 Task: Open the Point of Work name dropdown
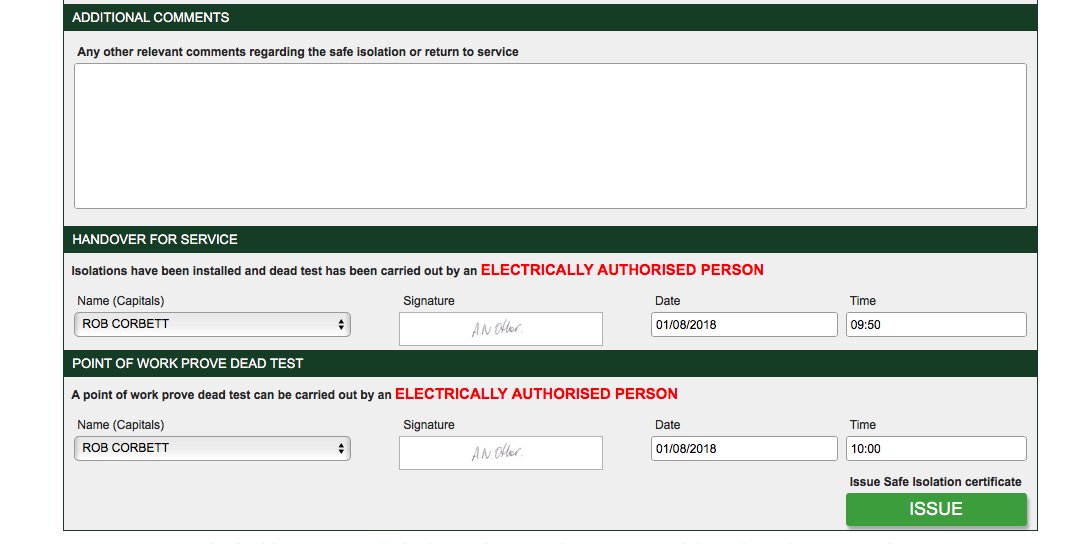pos(212,448)
